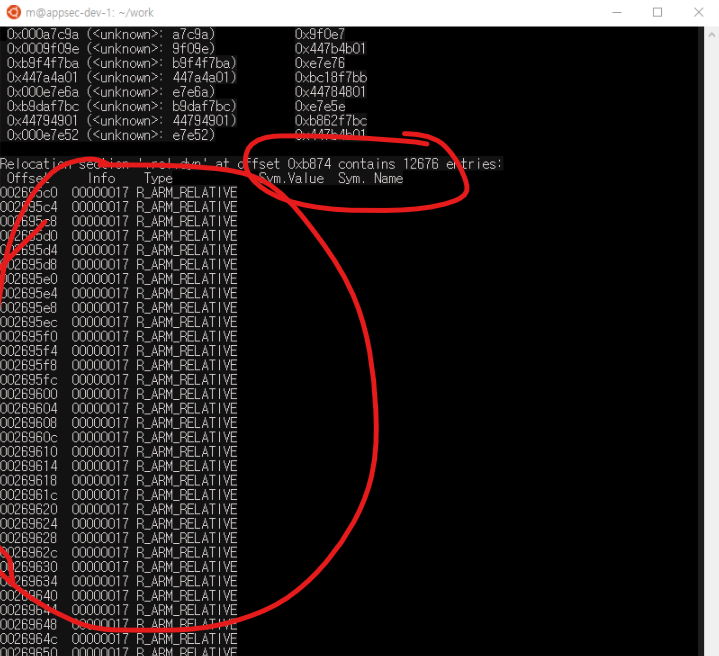The height and width of the screenshot is (656, 719).
Task: Close the terminal window
Action: 698,12
